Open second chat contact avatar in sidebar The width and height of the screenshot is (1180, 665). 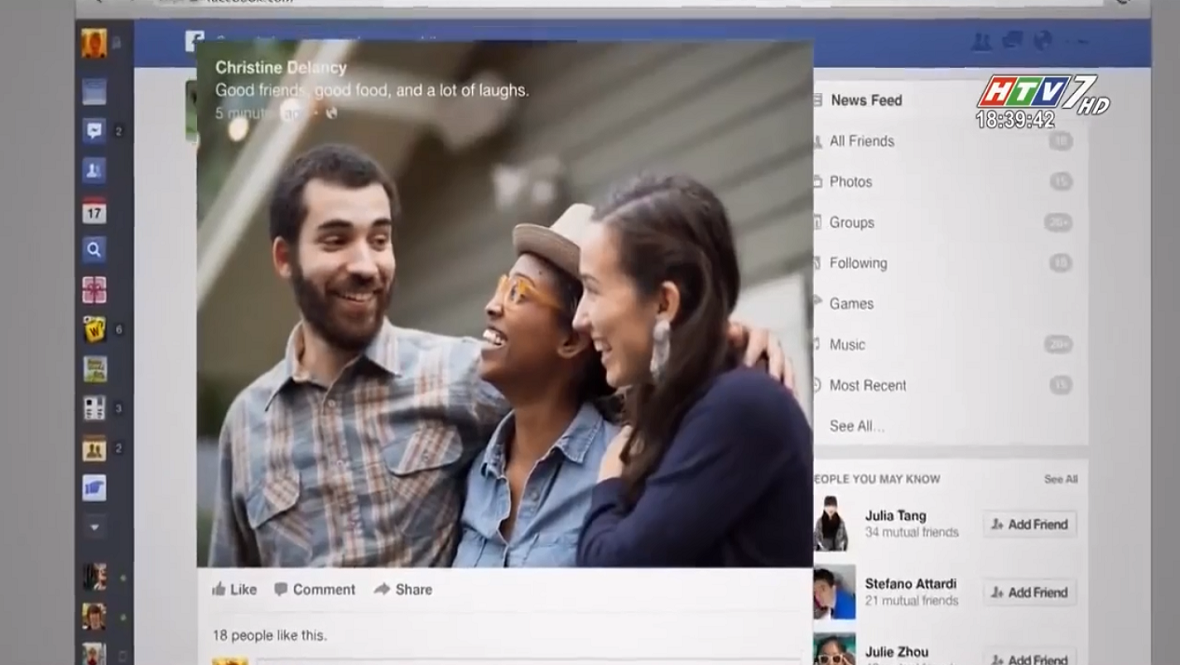tap(94, 617)
